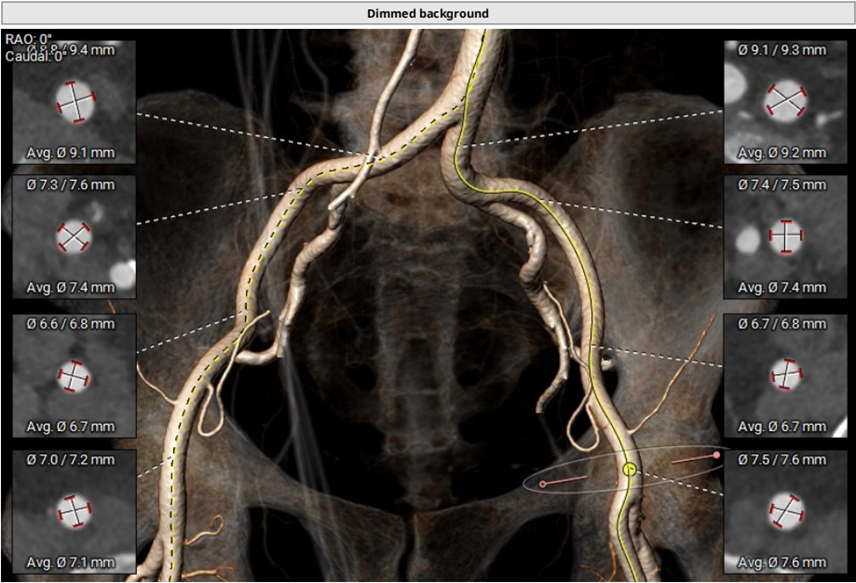Click the measurement crosshair in the Avg. Ø 7.1 mm view

tap(74, 511)
